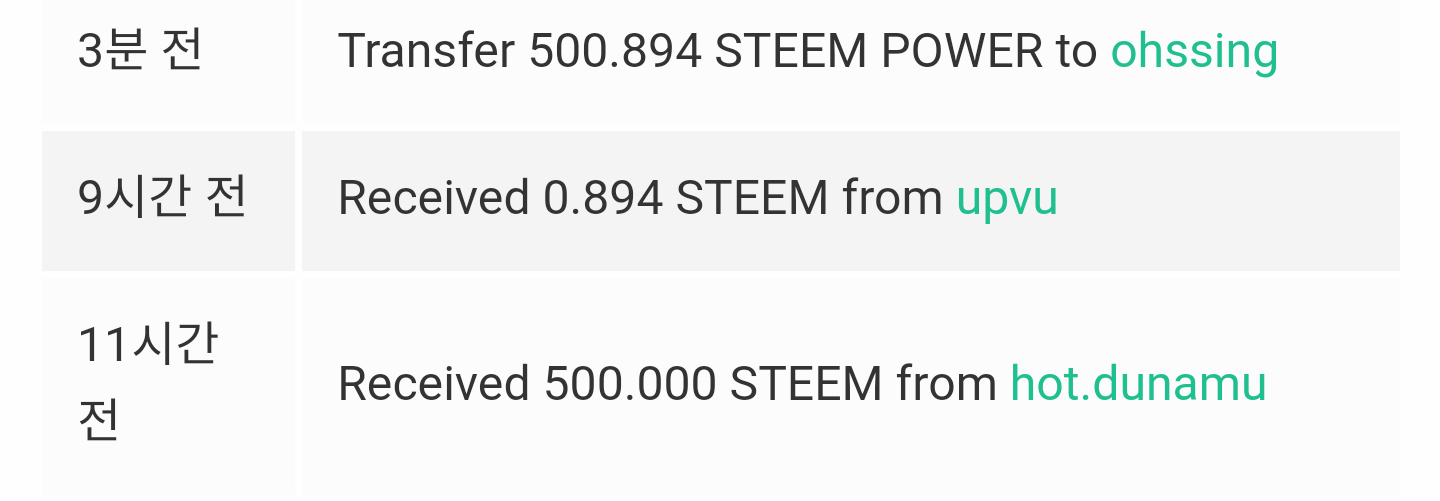Click the amount 500.894 in first row
This screenshot has width=1440, height=501.
point(615,51)
